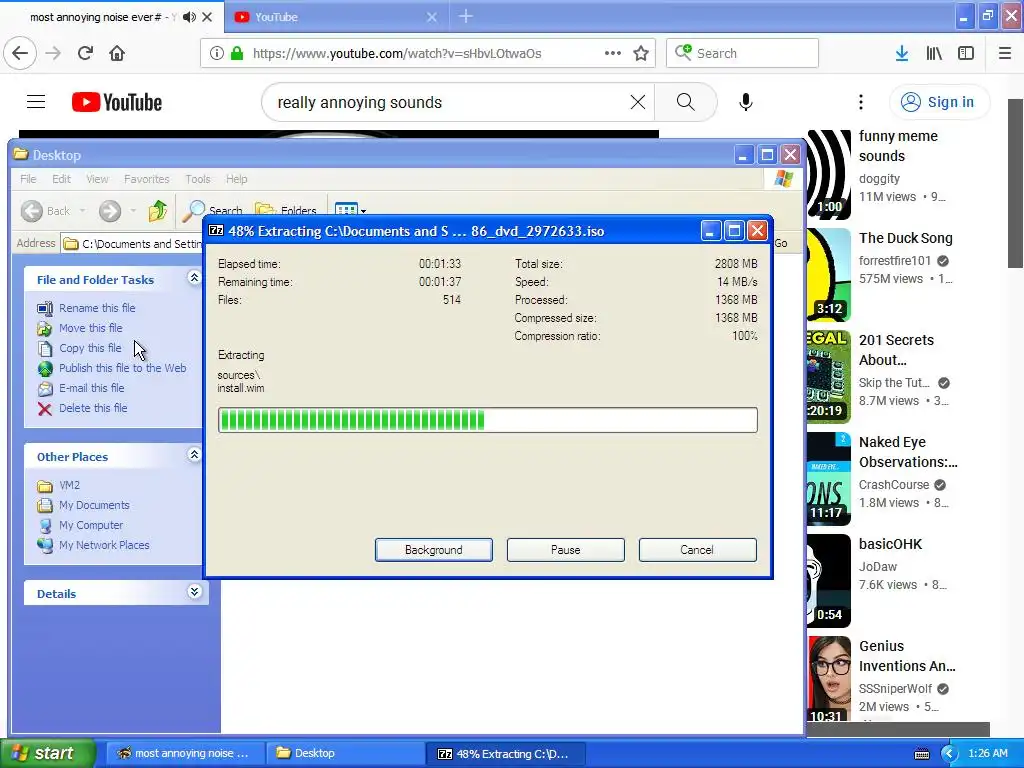
Task: Open VM2 folder in Other Places
Action: tap(69, 485)
